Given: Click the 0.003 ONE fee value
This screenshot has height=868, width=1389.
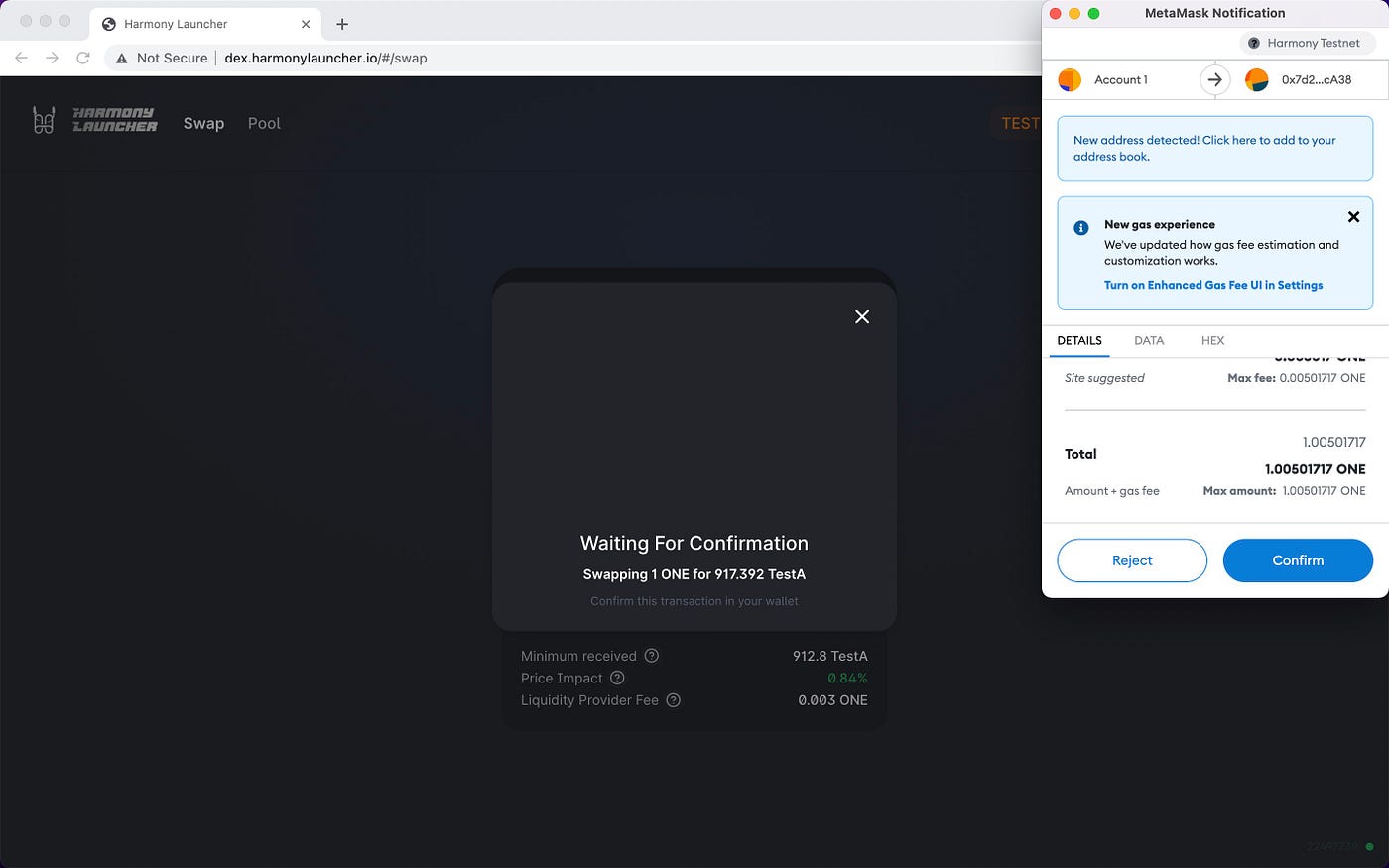Looking at the screenshot, I should point(833,700).
